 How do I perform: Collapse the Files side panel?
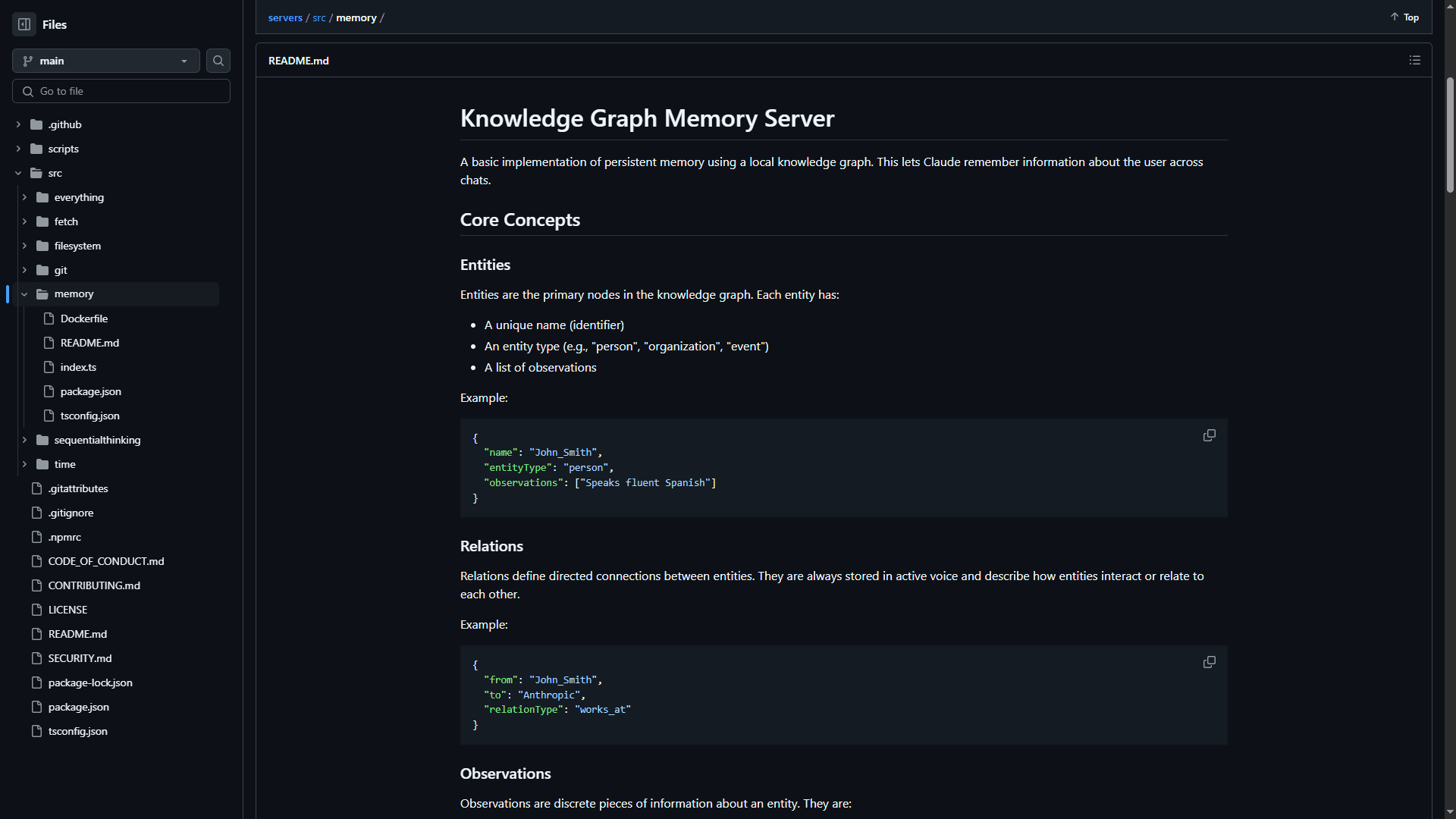coord(24,24)
